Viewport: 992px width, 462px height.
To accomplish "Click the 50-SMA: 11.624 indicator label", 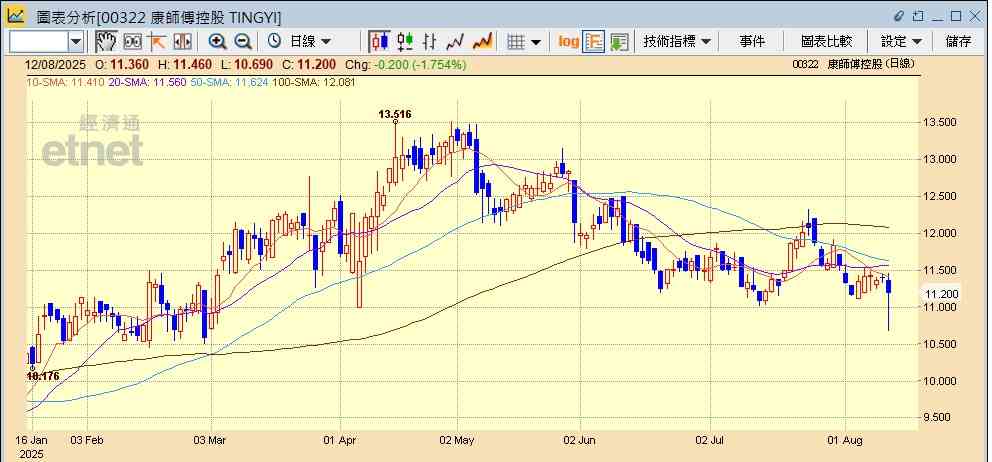I will [229, 82].
